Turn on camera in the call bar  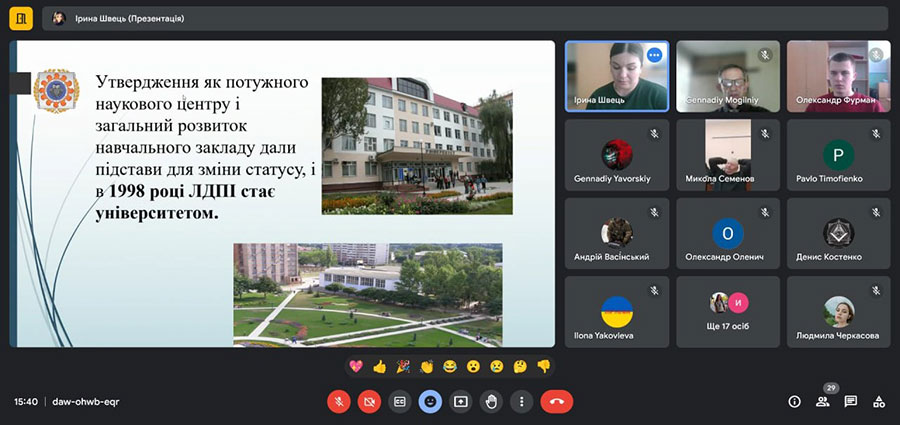(x=369, y=401)
